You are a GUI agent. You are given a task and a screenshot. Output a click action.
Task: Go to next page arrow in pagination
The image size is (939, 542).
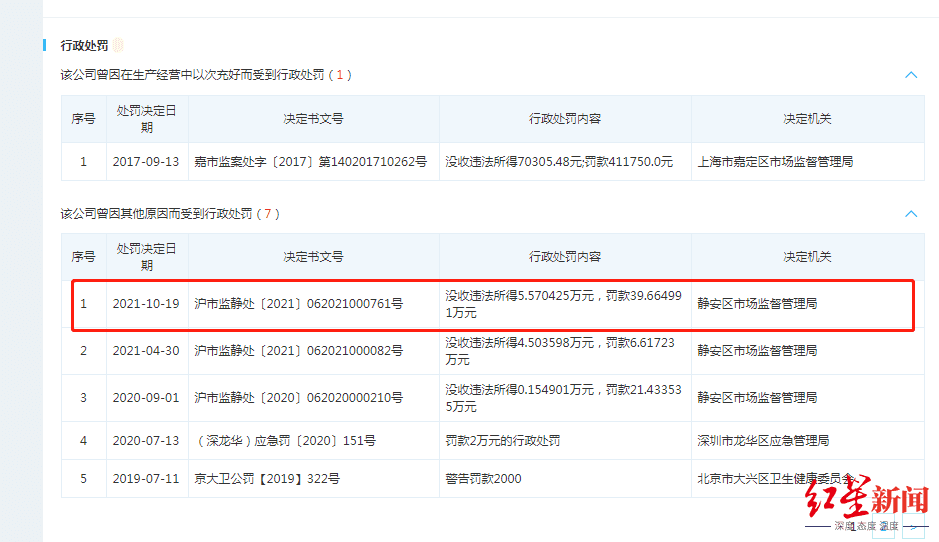pos(913,527)
